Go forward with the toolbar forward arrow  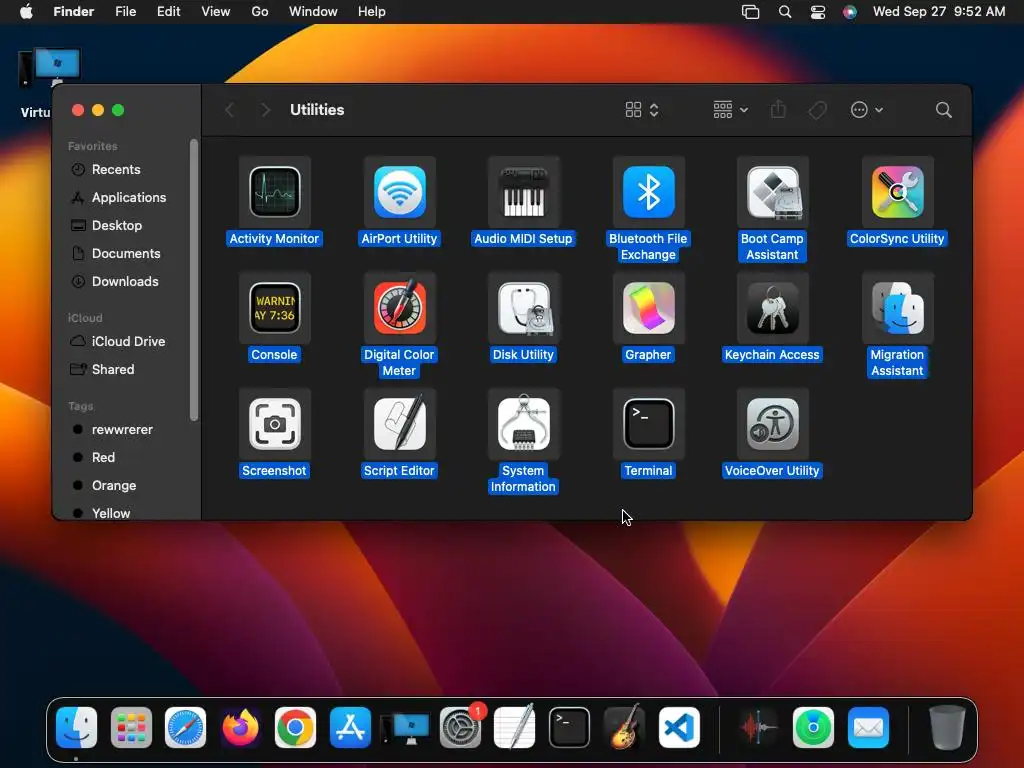coord(264,110)
